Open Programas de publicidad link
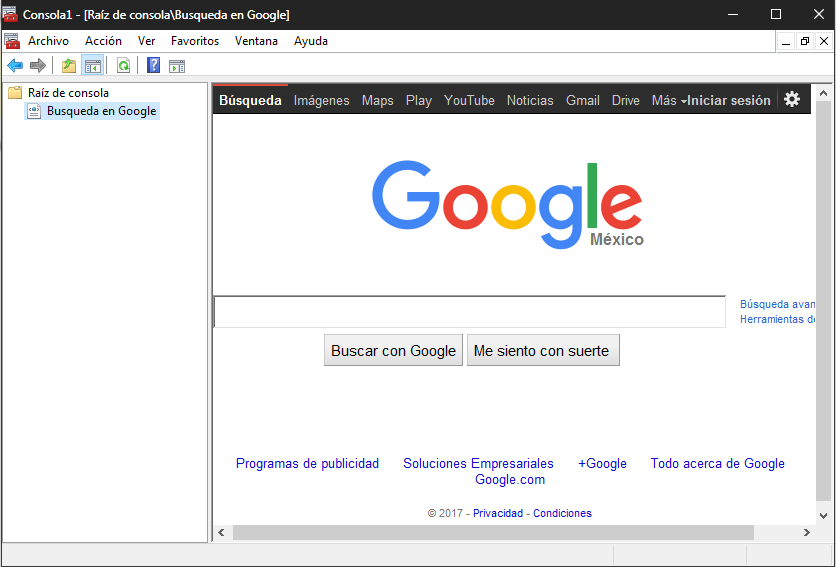836x567 pixels. click(307, 464)
